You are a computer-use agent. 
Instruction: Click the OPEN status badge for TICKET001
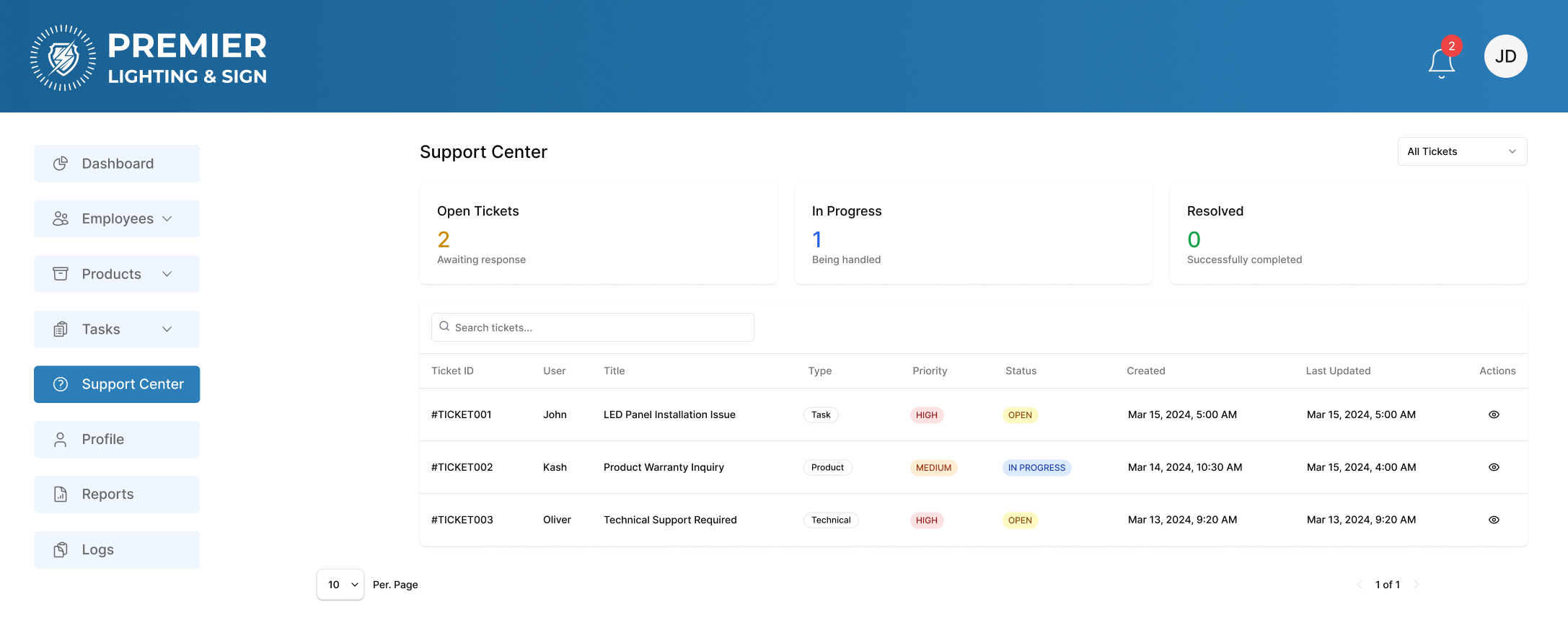pyautogui.click(x=1020, y=415)
